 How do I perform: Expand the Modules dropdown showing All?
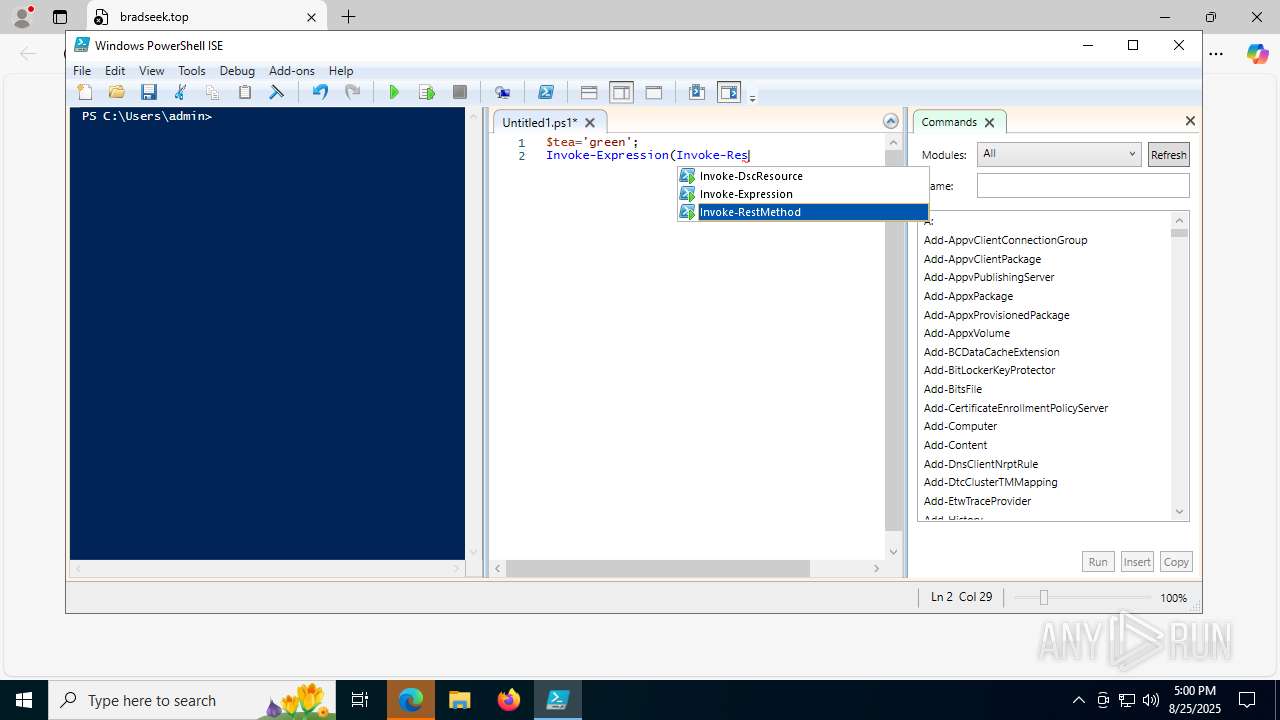point(1059,154)
